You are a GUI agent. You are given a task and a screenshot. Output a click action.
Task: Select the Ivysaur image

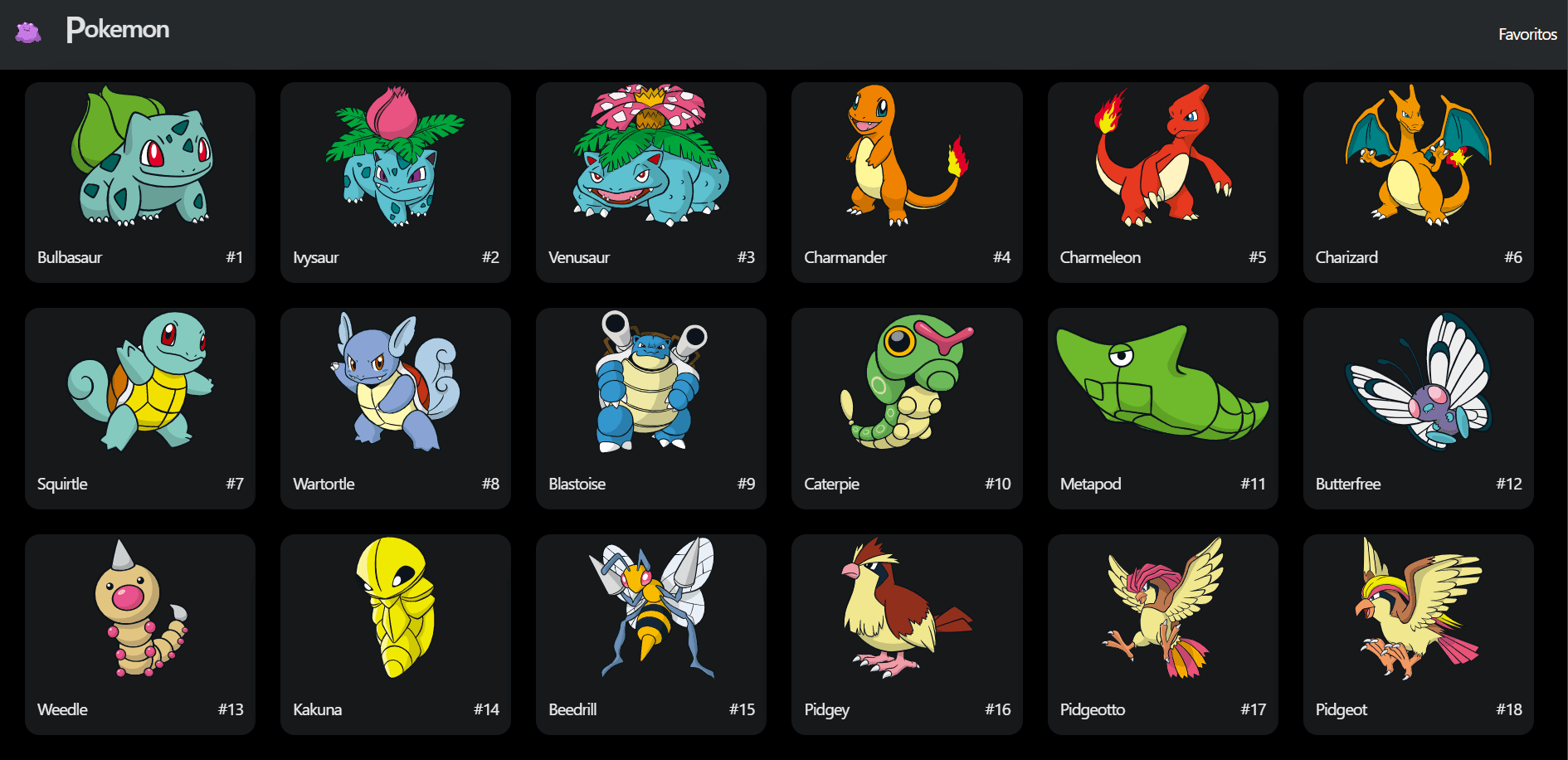coord(396,156)
